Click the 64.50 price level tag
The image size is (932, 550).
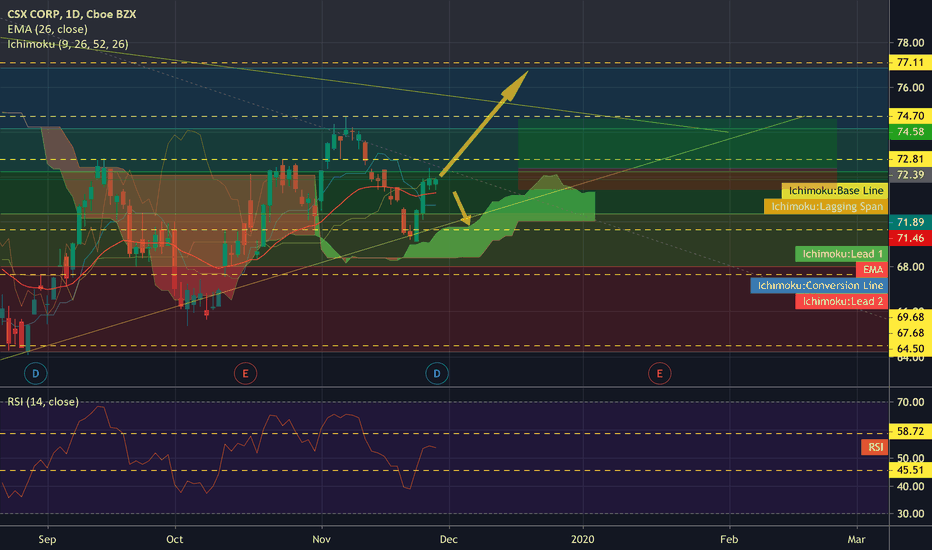coord(911,348)
